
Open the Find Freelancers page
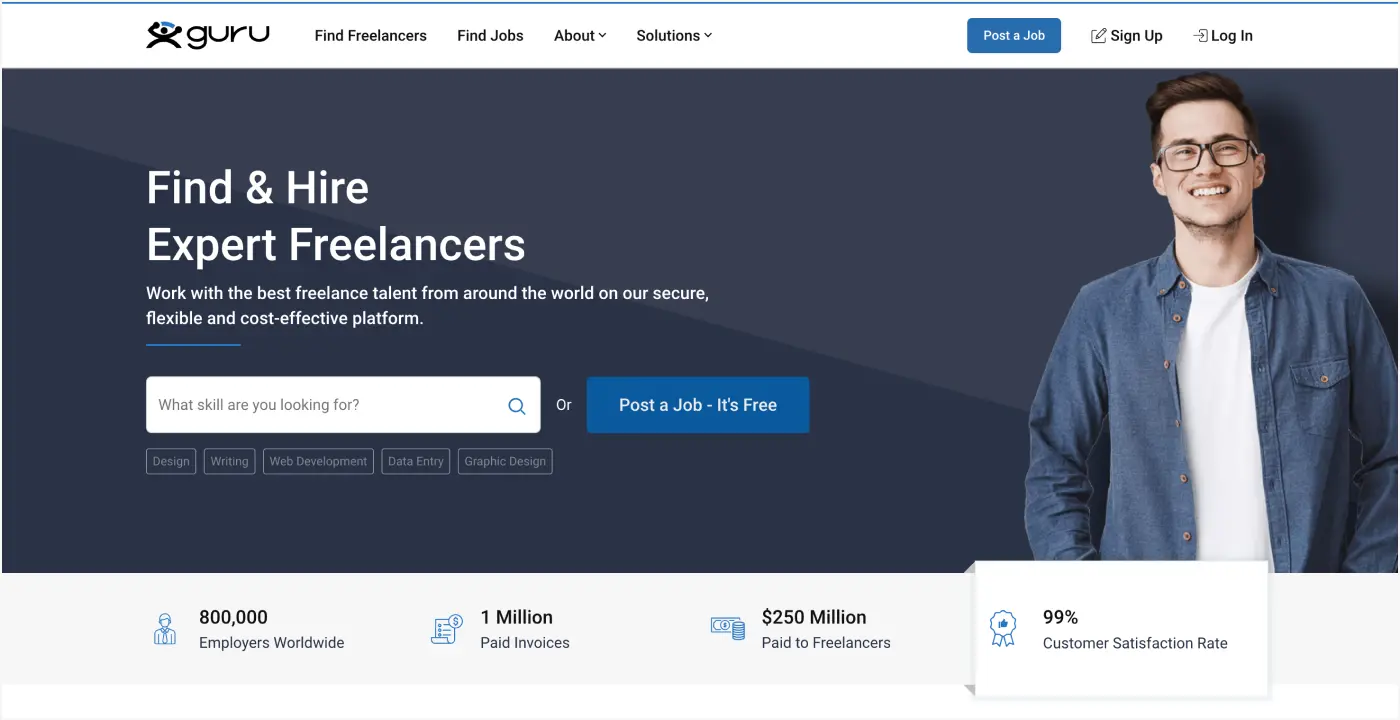(370, 36)
